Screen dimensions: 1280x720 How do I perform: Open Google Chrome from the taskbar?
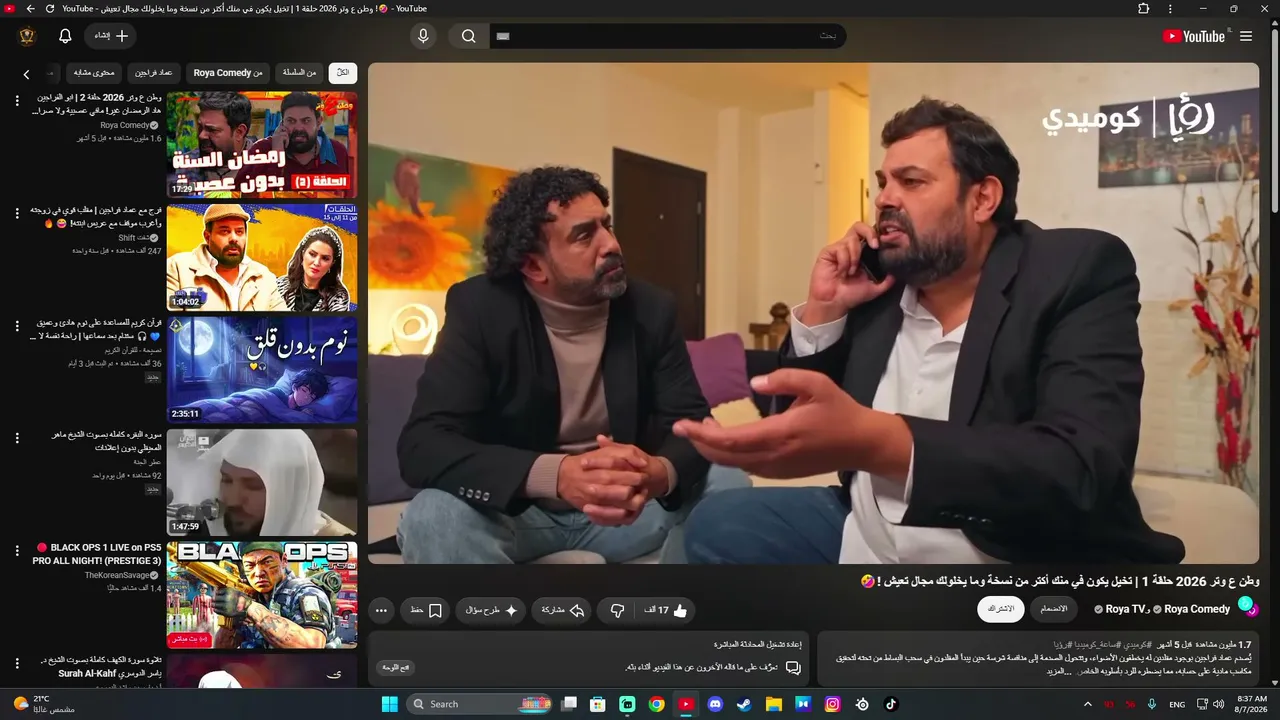(656, 704)
